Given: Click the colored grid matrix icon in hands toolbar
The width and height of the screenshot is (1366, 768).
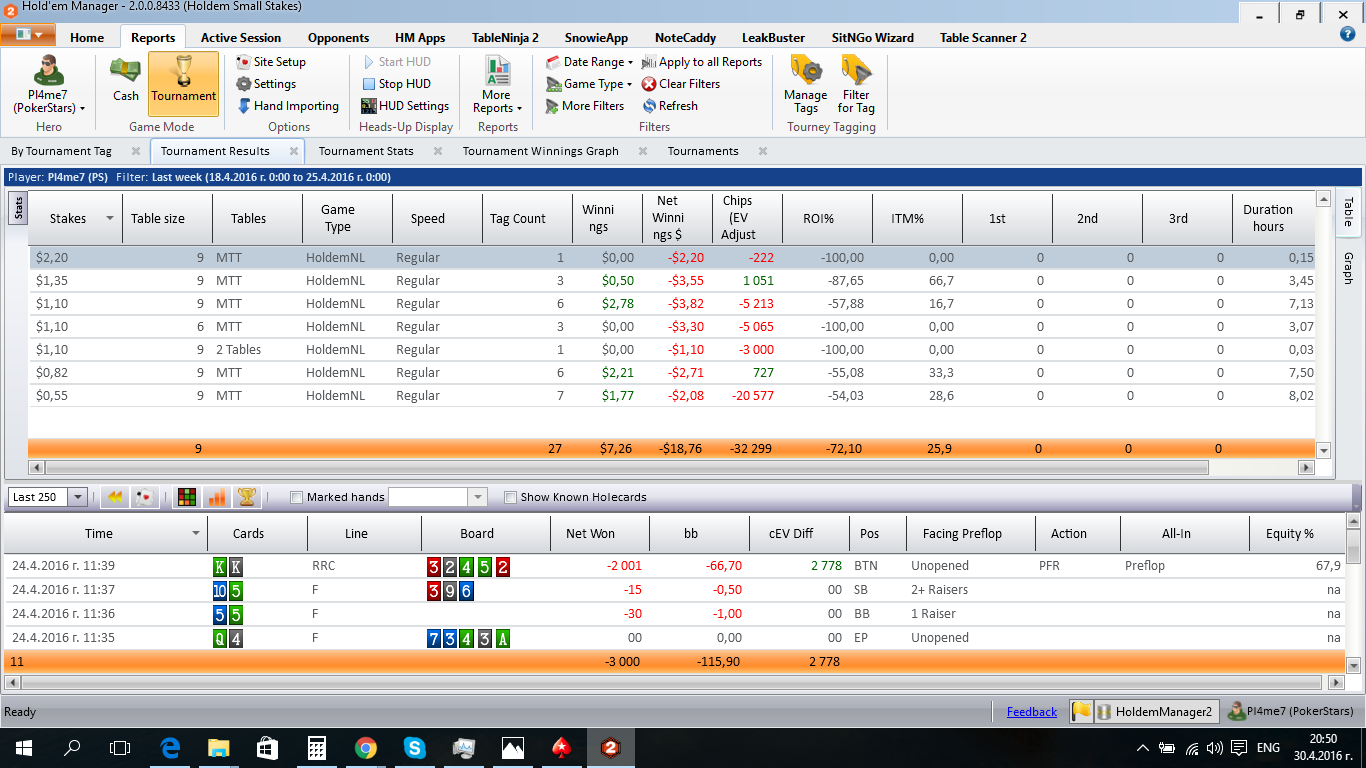Looking at the screenshot, I should (x=187, y=497).
